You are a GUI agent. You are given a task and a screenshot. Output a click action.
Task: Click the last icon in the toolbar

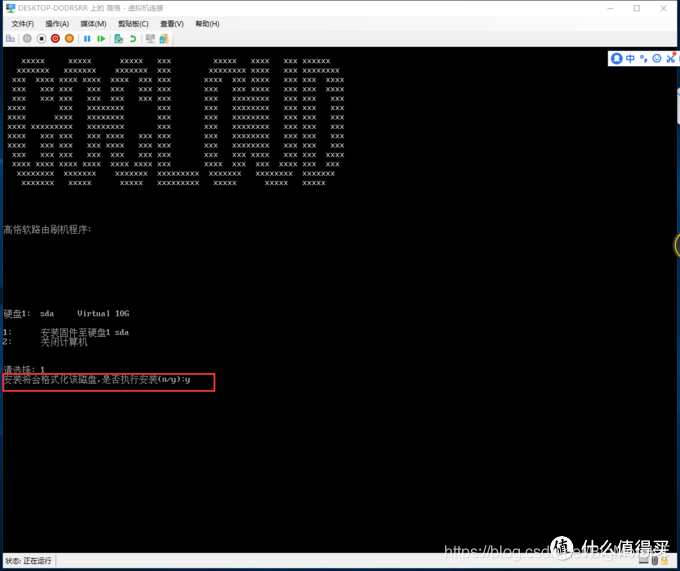[164, 39]
